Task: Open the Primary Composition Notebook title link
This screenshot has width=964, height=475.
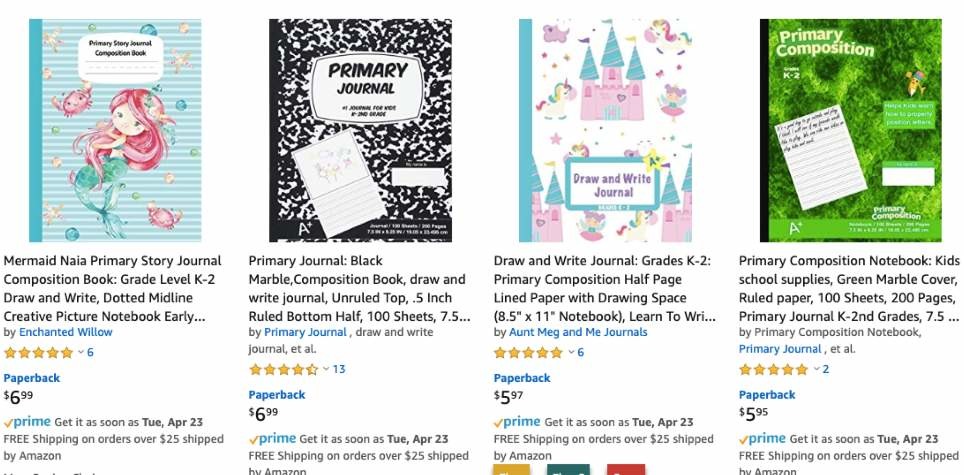Action: [x=850, y=289]
